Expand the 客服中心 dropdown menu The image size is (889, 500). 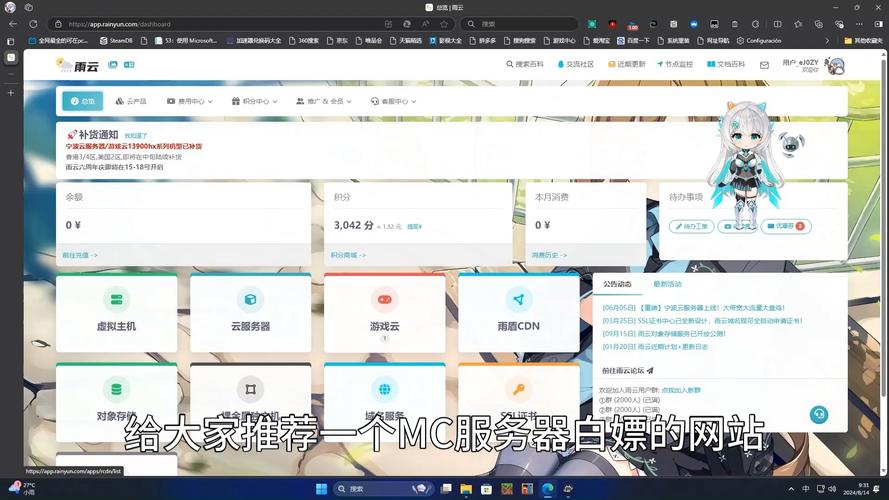[393, 101]
